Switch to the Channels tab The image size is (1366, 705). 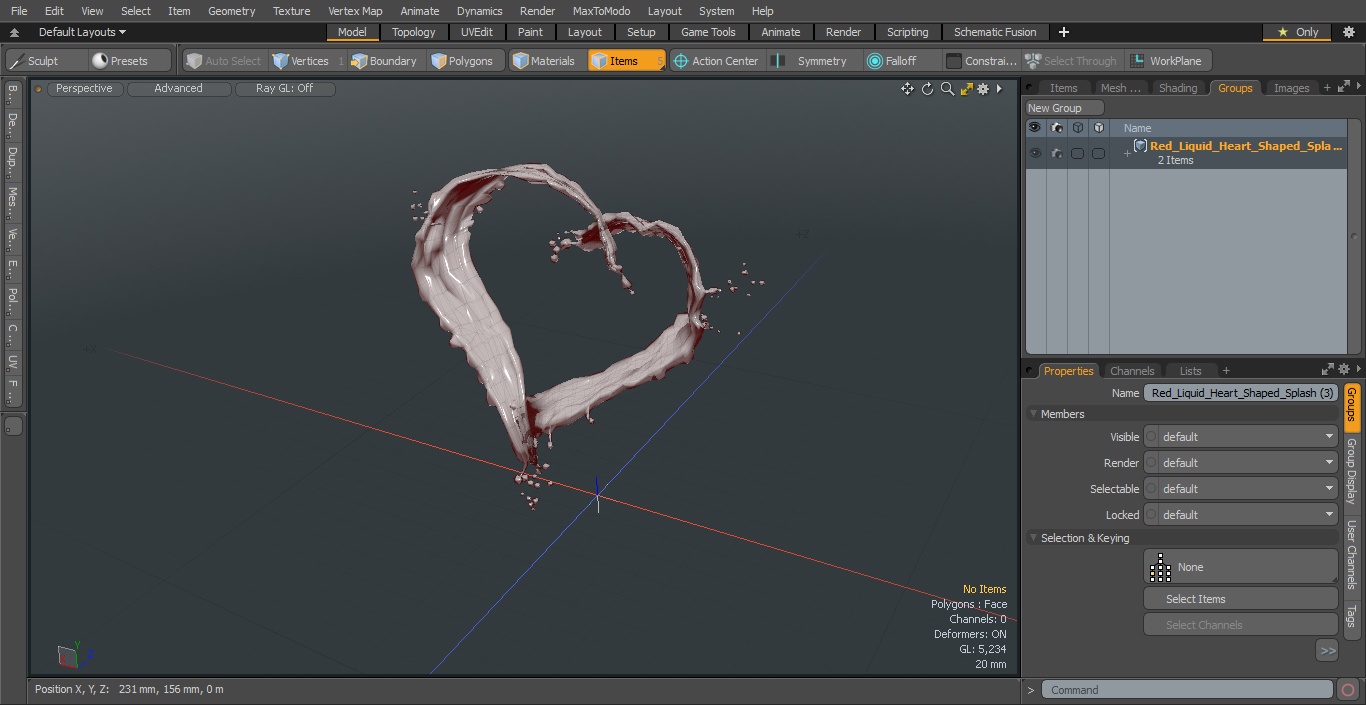tap(1132, 371)
